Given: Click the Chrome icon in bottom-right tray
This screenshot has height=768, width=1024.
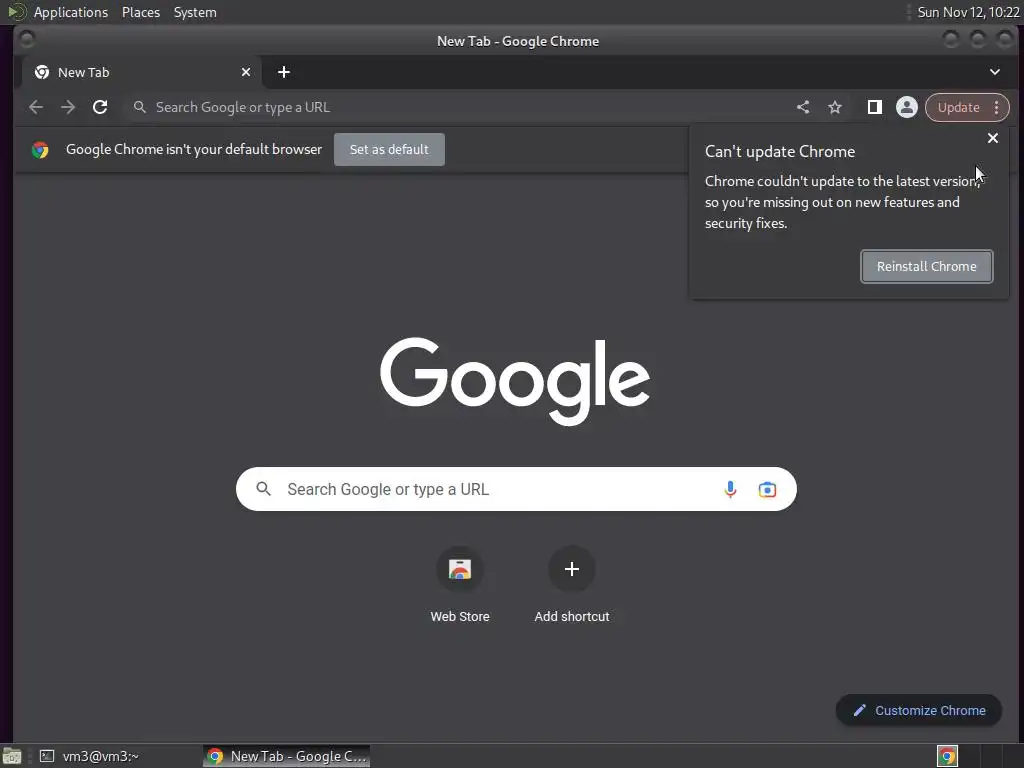Looking at the screenshot, I should [947, 756].
